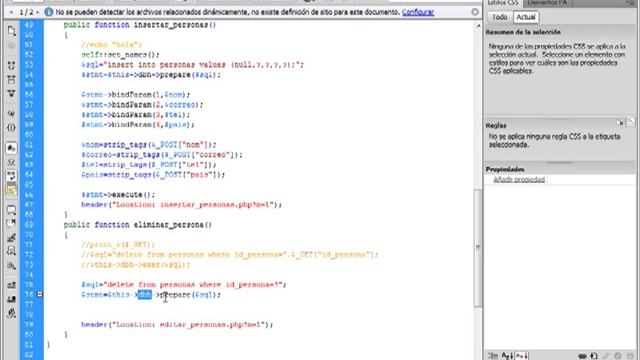Show information about selected property icon in Reglas
The width and height of the screenshot is (640, 360).
tap(620, 122)
